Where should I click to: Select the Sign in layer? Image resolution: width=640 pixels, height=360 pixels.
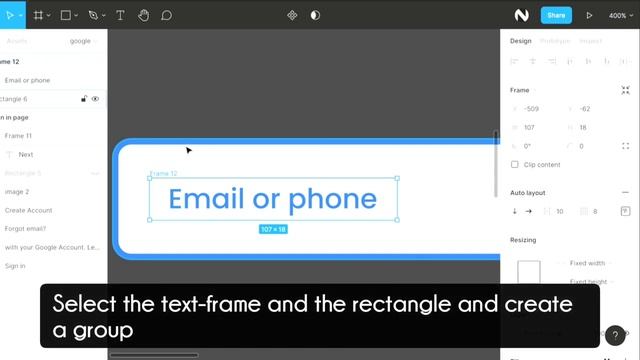point(15,266)
